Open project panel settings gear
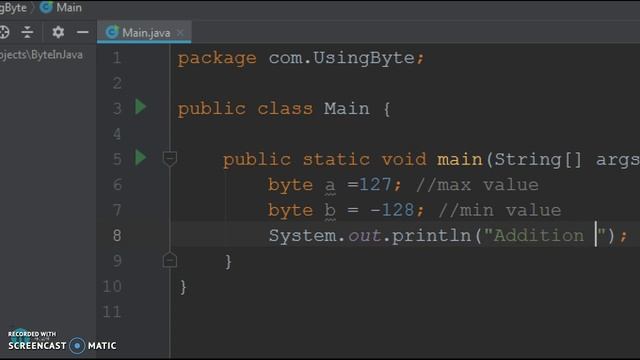The image size is (640, 360). coord(58,32)
